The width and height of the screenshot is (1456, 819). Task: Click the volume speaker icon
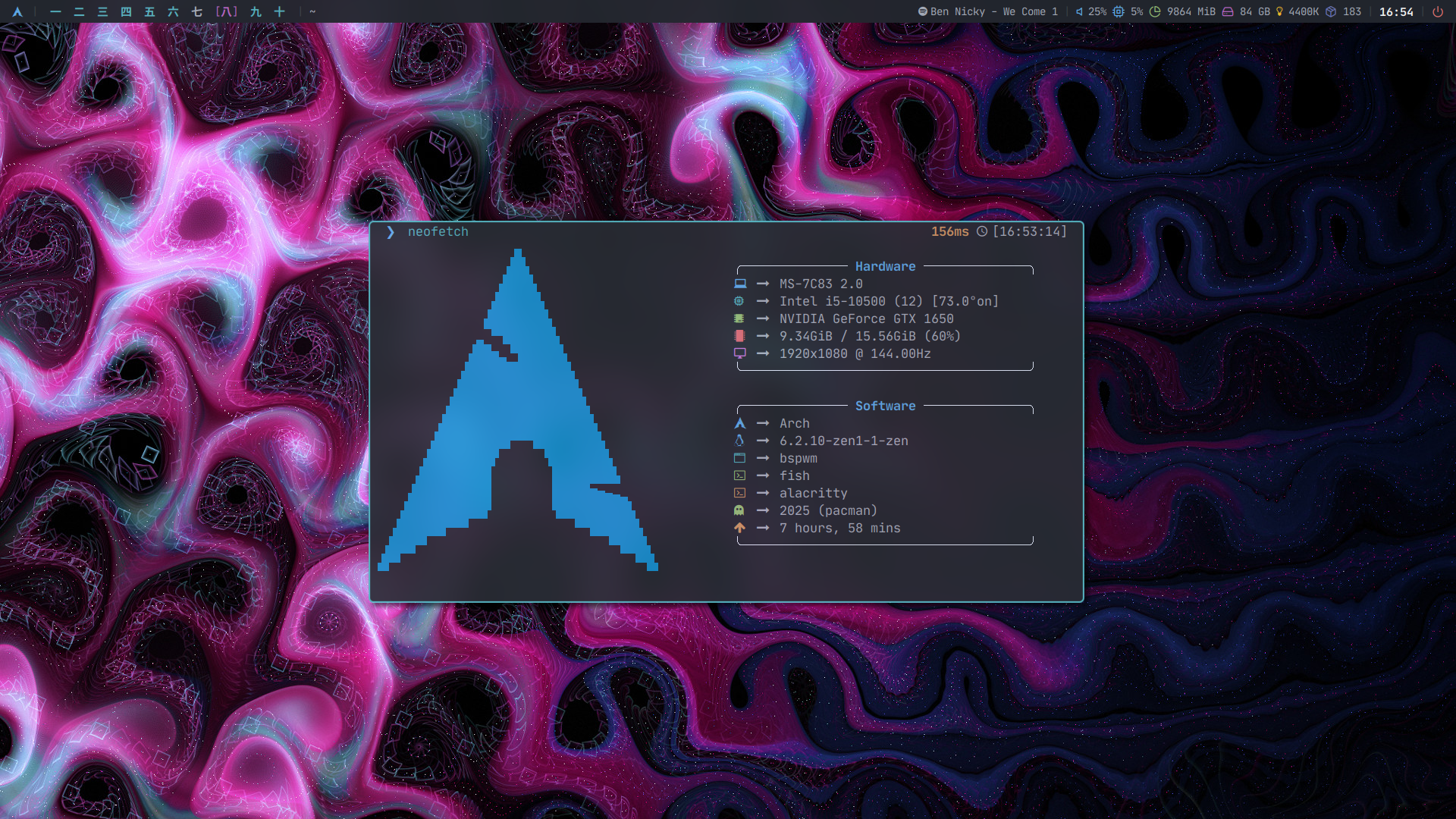click(x=1079, y=11)
